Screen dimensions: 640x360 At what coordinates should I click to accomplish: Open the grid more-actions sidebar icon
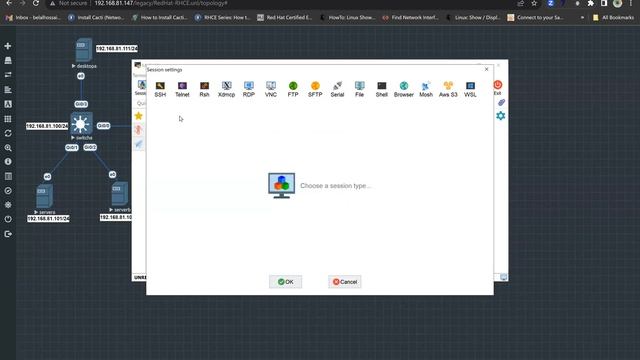[x=8, y=119]
